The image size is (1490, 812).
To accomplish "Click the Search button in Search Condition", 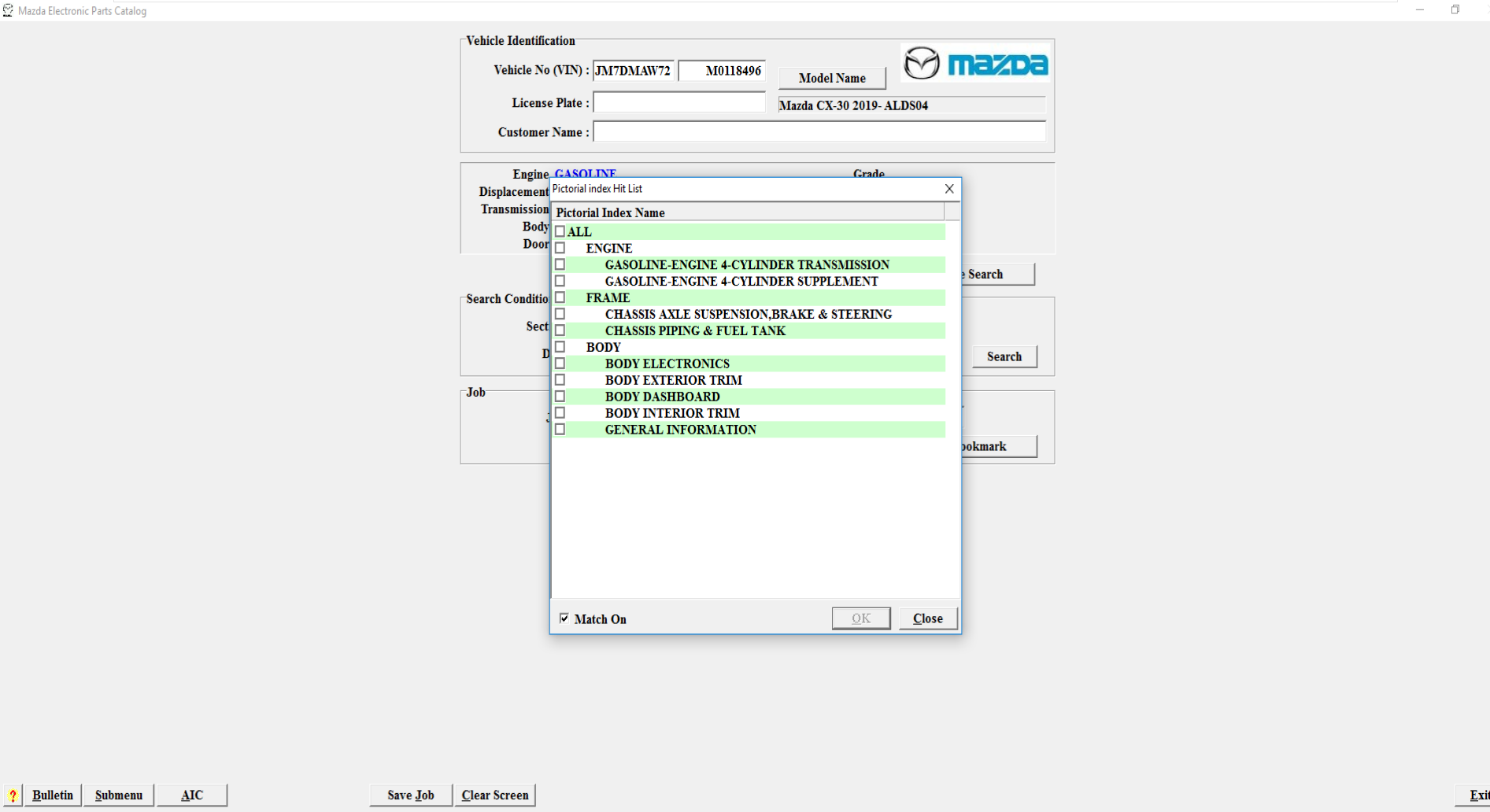I will coord(1004,356).
